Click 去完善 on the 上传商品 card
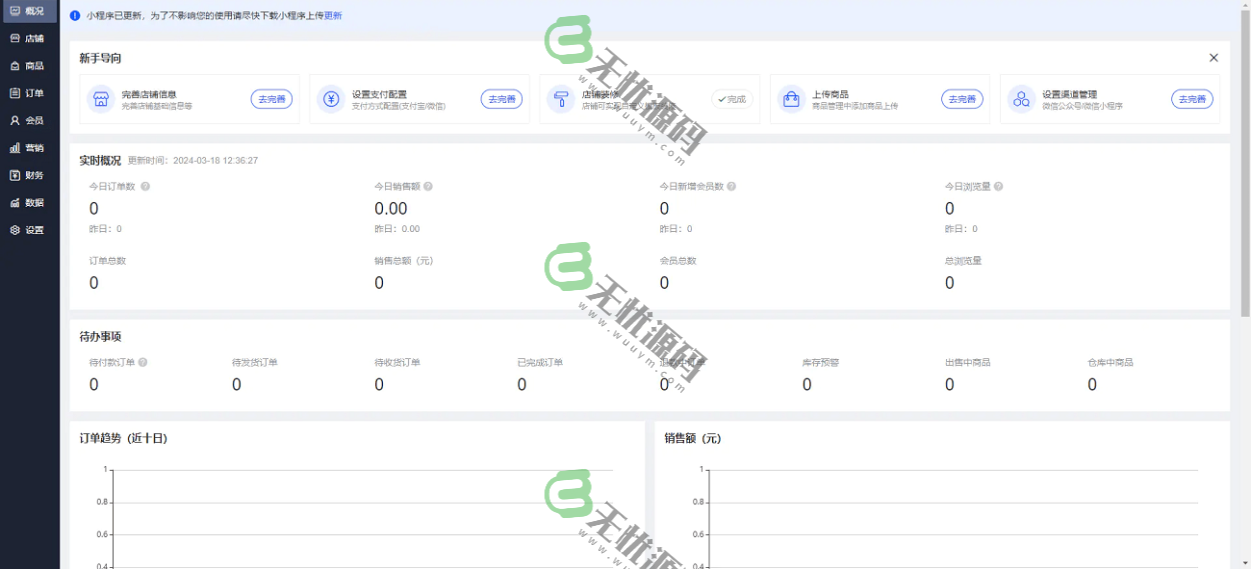The height and width of the screenshot is (569, 1251). pos(962,99)
